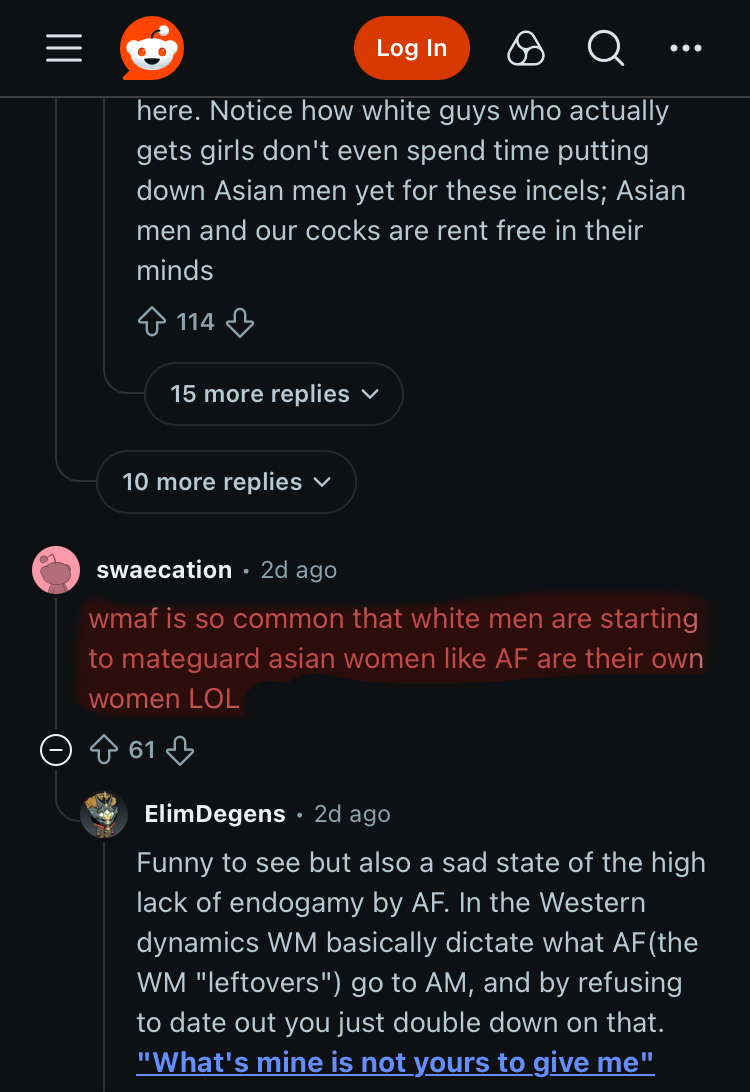The width and height of the screenshot is (750, 1092).
Task: Open swaecation's profile via username
Action: (164, 570)
